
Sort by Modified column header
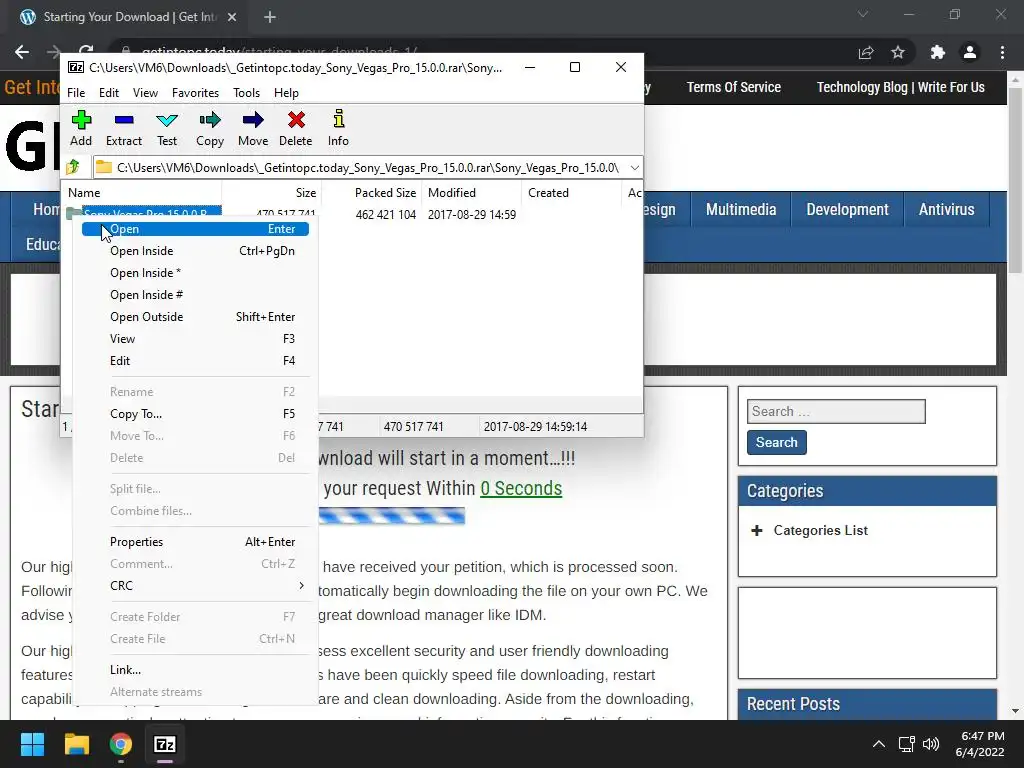click(x=472, y=193)
